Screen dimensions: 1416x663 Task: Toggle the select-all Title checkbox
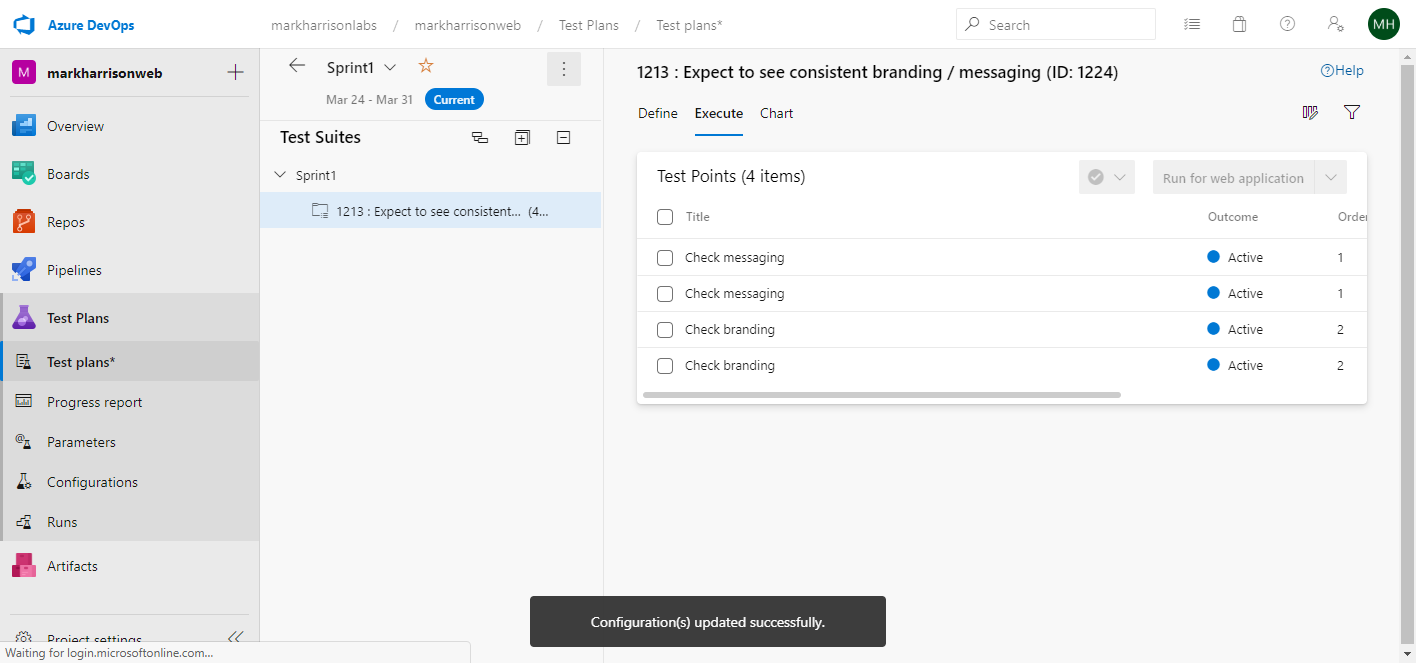click(x=665, y=217)
